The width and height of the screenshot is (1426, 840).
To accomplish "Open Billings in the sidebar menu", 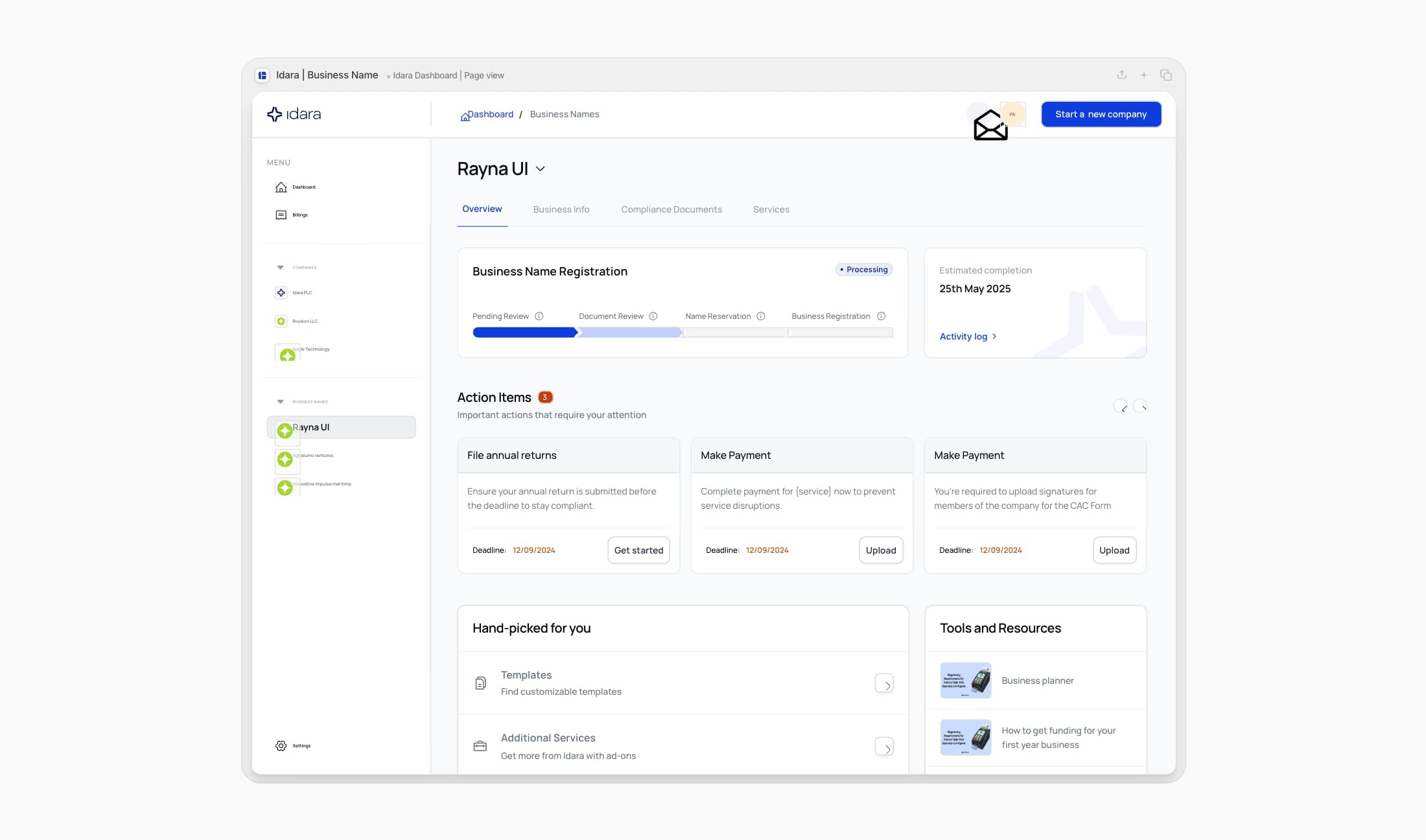I will pyautogui.click(x=292, y=215).
